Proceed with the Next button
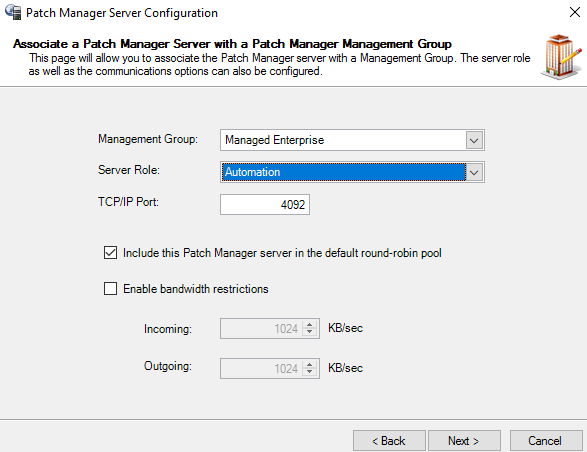Screen dimensions: 587x452 click(x=464, y=441)
